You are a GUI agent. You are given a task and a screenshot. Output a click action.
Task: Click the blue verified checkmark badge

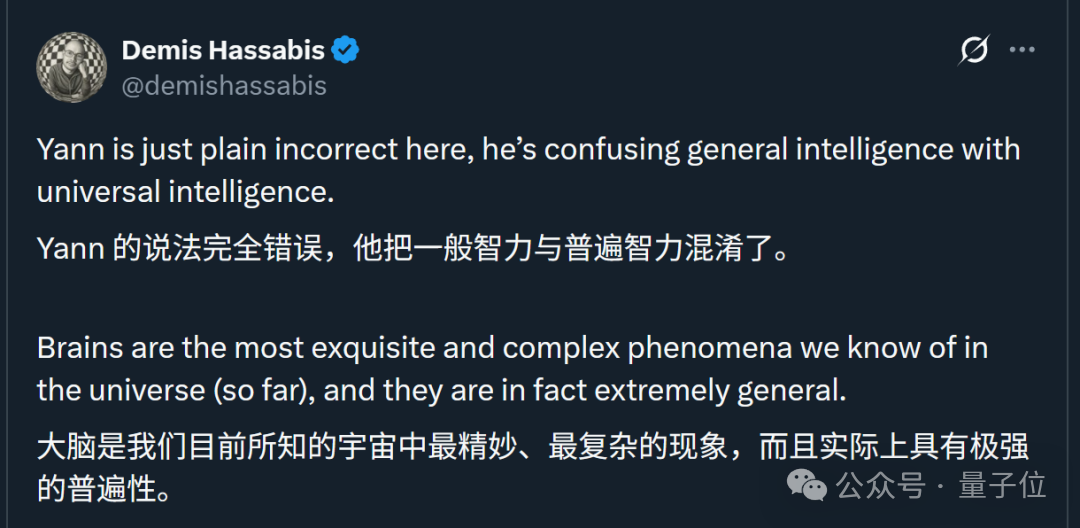(x=345, y=50)
